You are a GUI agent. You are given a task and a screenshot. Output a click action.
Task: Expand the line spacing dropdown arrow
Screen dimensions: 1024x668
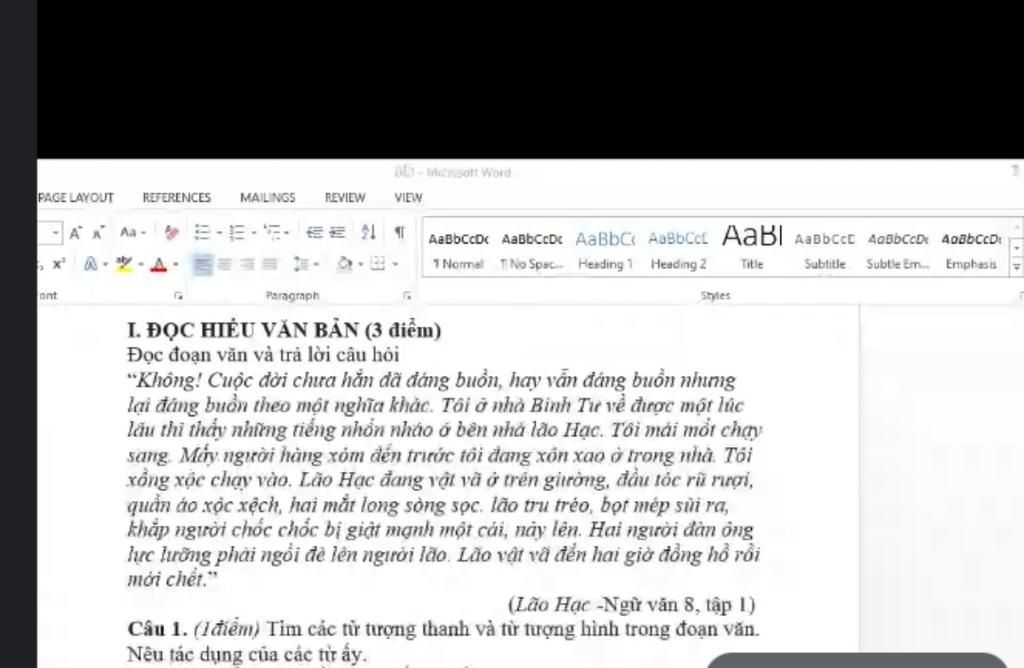(316, 264)
